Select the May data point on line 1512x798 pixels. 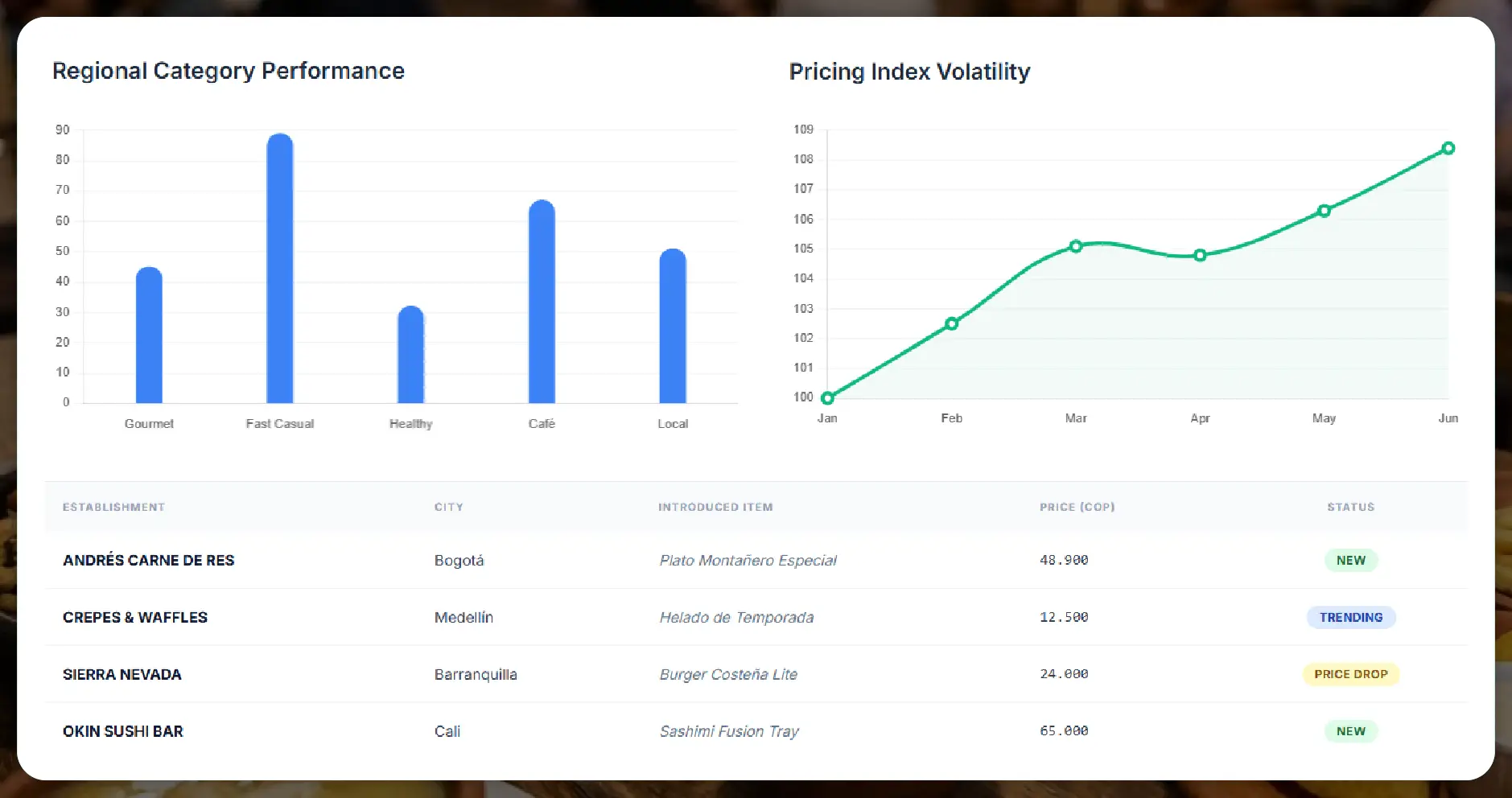click(x=1324, y=211)
